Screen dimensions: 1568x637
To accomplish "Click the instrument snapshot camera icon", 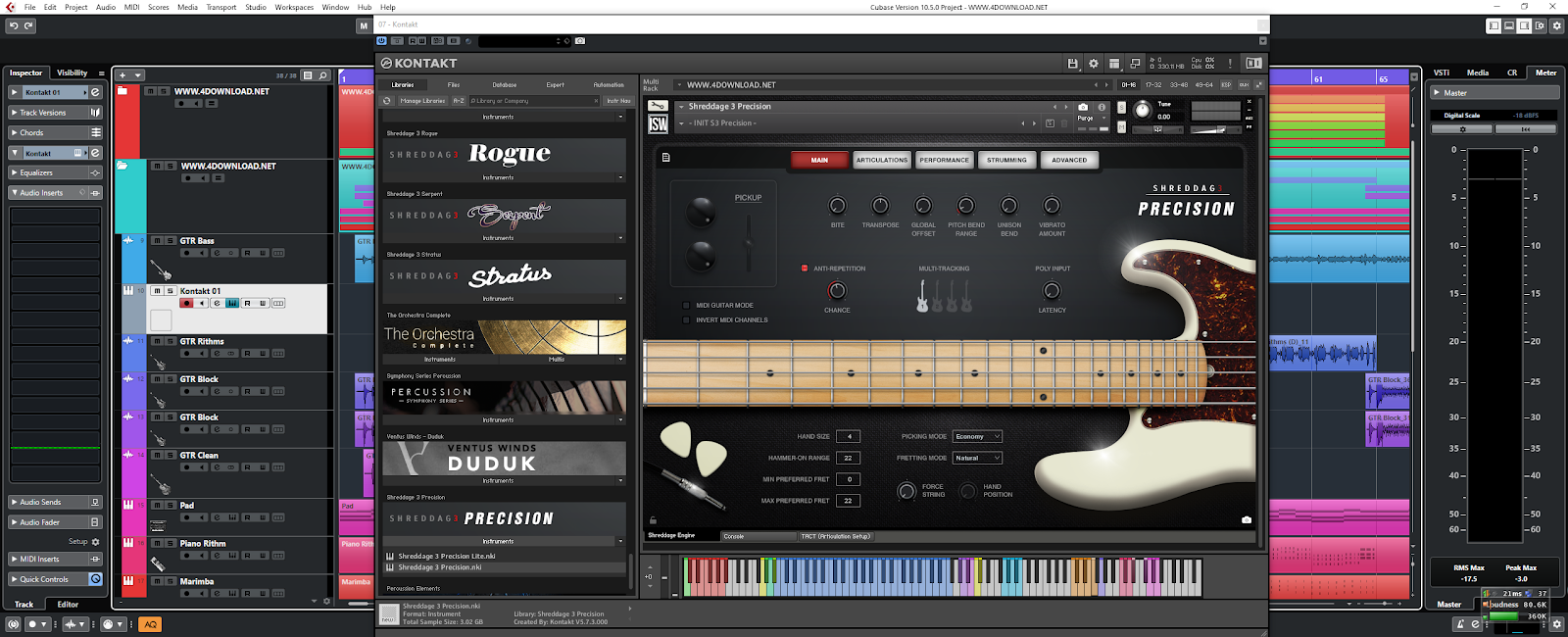I will coord(1083,107).
